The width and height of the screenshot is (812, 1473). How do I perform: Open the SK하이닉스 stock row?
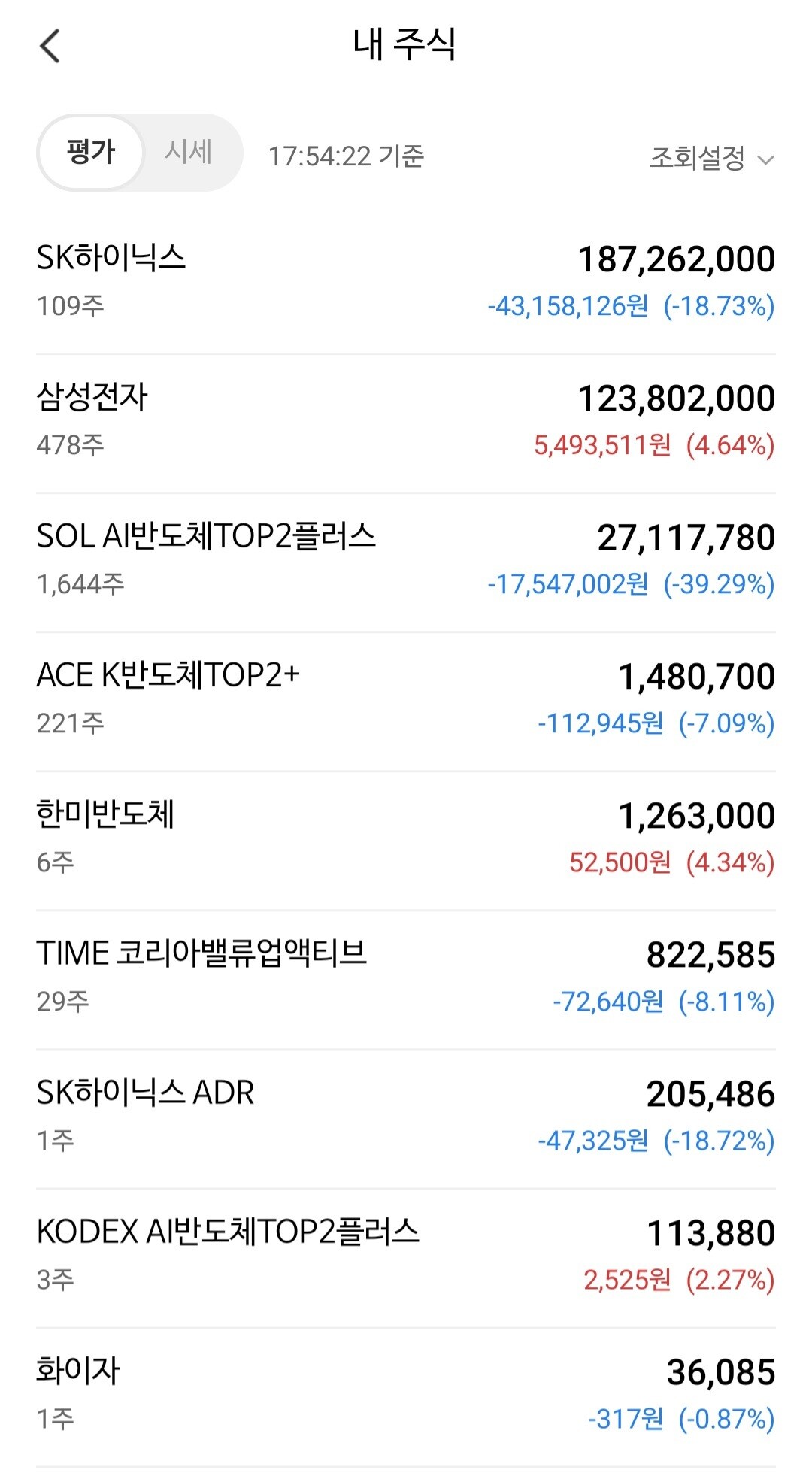[x=406, y=283]
